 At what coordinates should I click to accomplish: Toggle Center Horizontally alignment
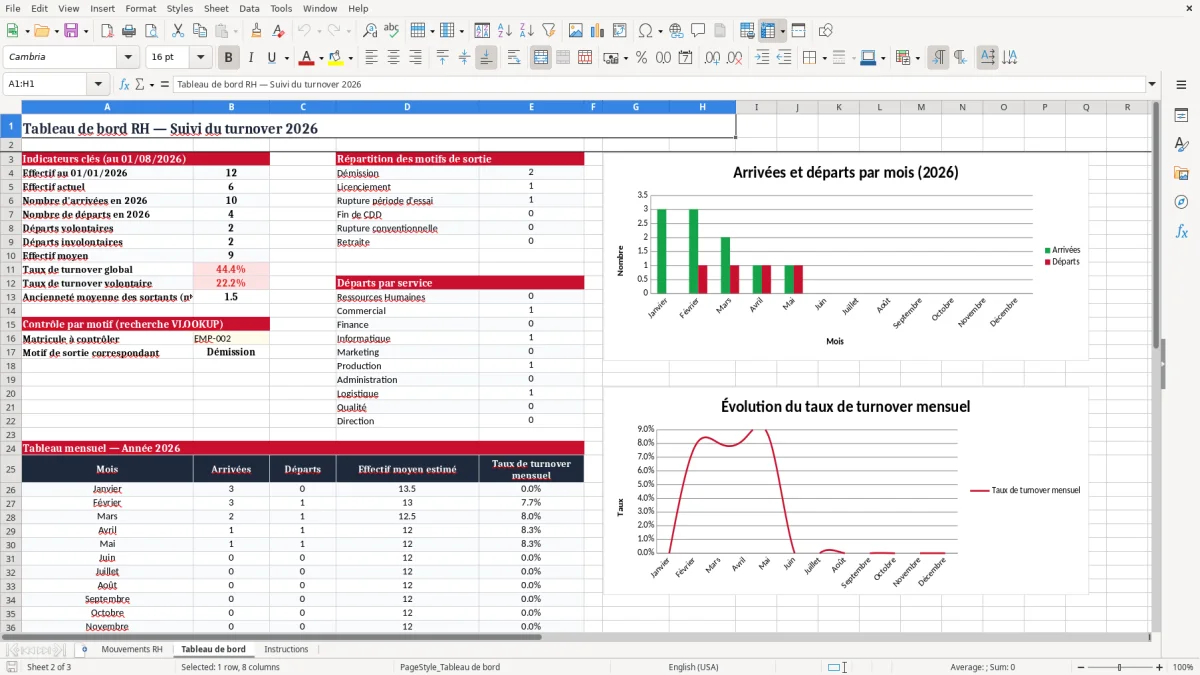point(393,58)
